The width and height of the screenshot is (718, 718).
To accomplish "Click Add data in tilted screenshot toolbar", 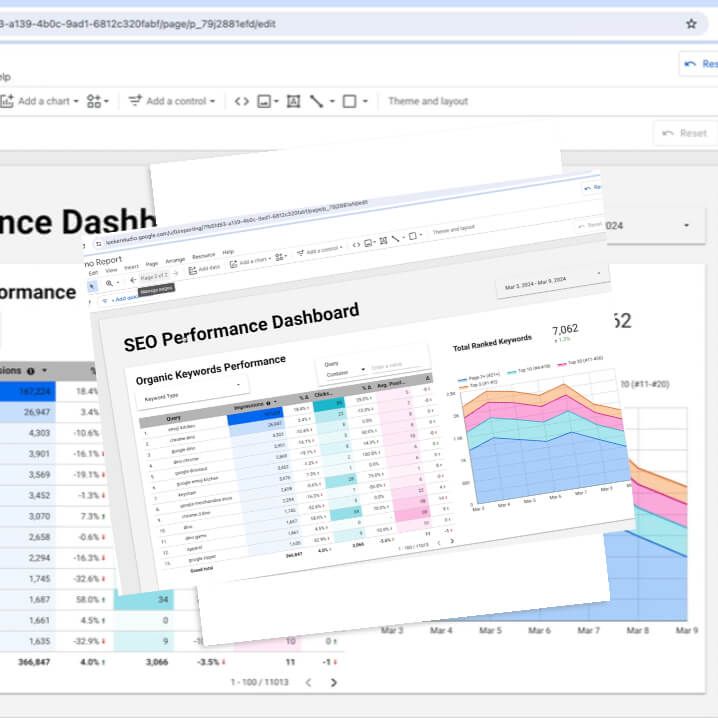I will [x=205, y=269].
